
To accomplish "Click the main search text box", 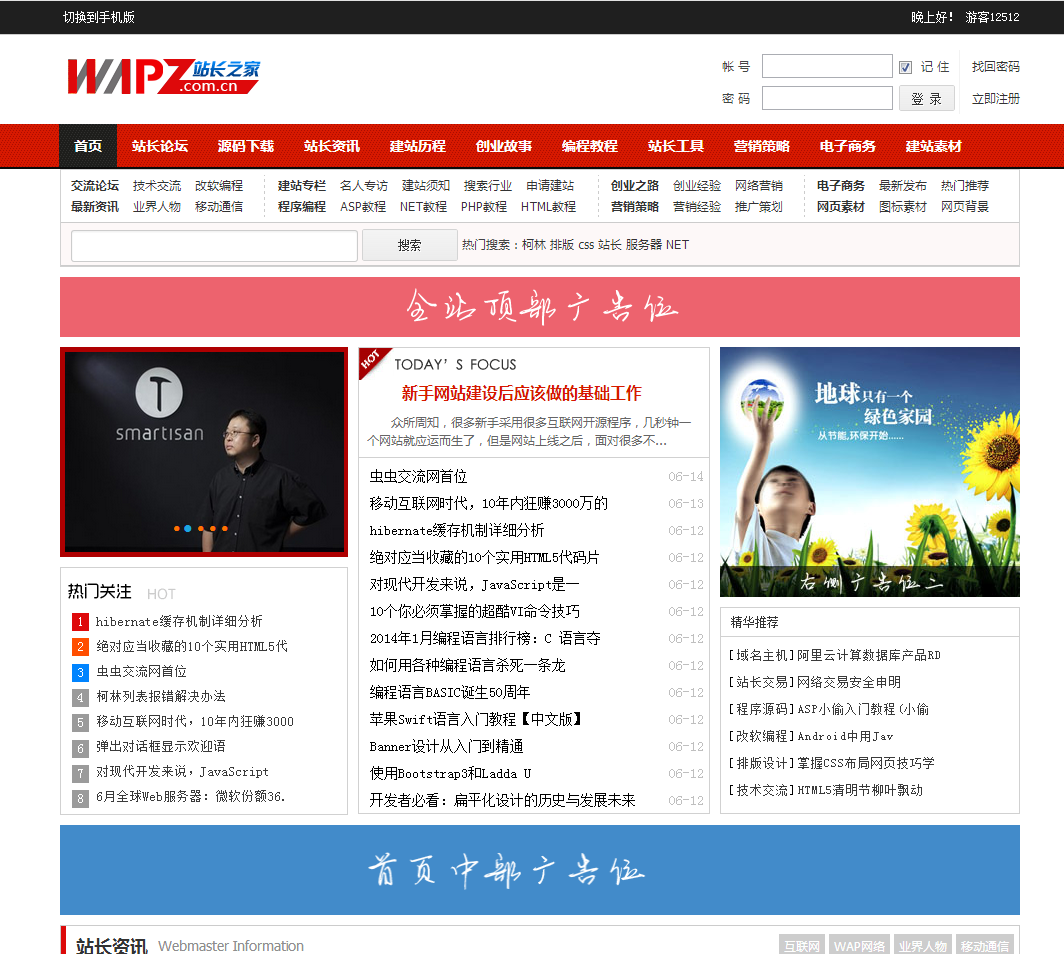I will pos(214,246).
